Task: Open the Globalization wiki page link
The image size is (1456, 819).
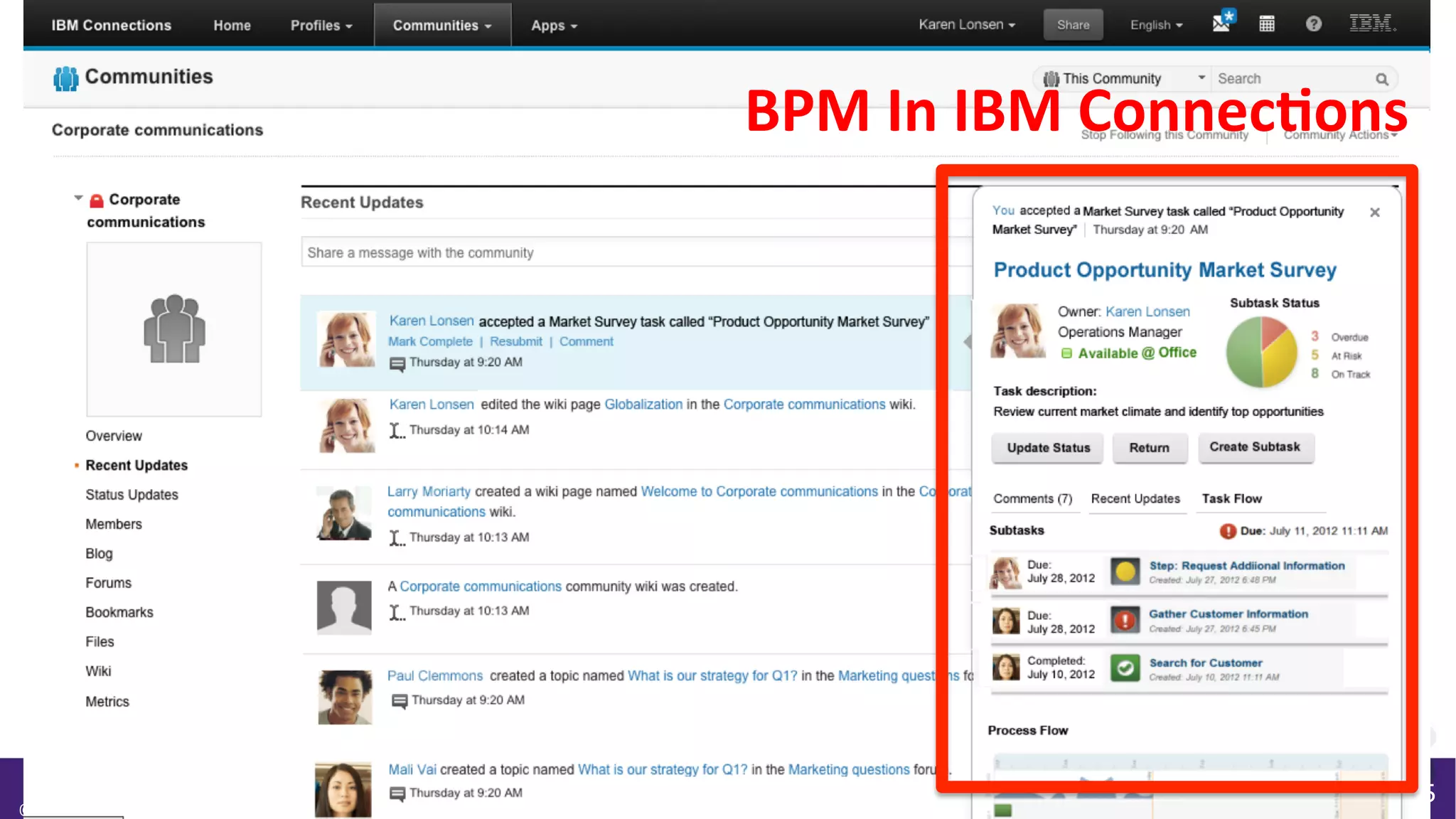Action: (x=643, y=405)
